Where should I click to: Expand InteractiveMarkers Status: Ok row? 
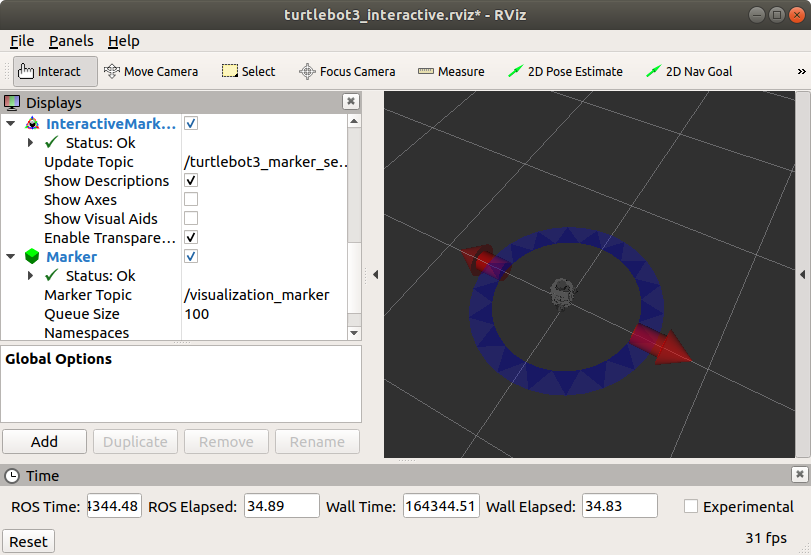point(30,143)
